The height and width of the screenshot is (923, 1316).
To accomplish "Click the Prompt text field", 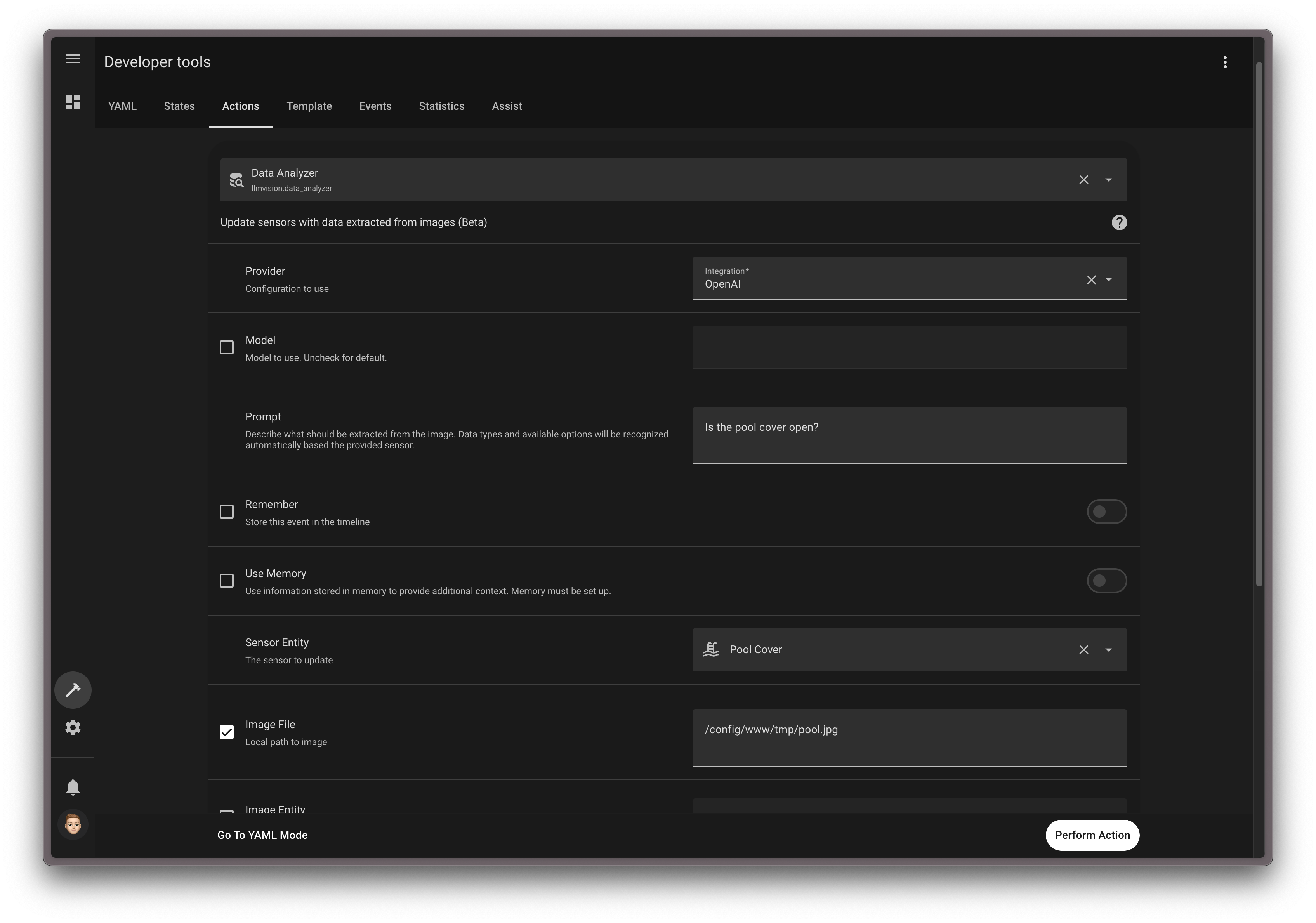I will (x=909, y=435).
